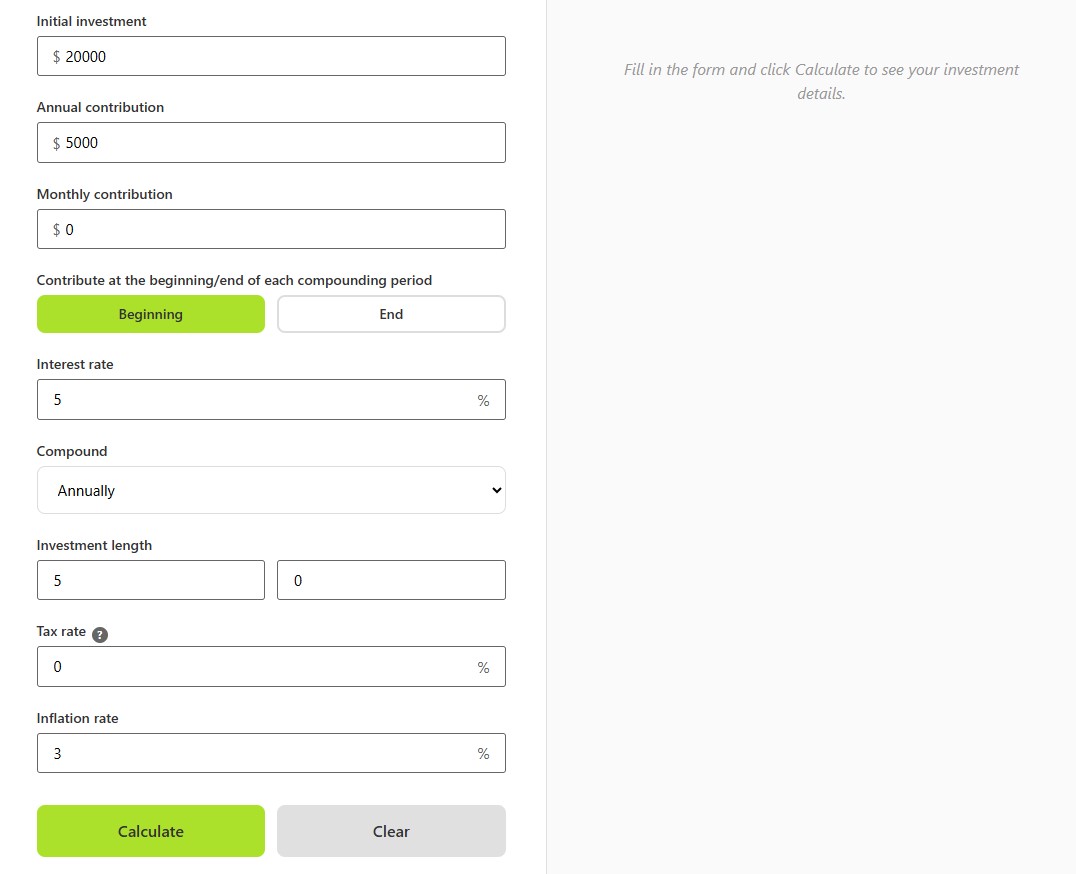1076x874 pixels.
Task: Focus the Initial investment field
Action: (270, 56)
